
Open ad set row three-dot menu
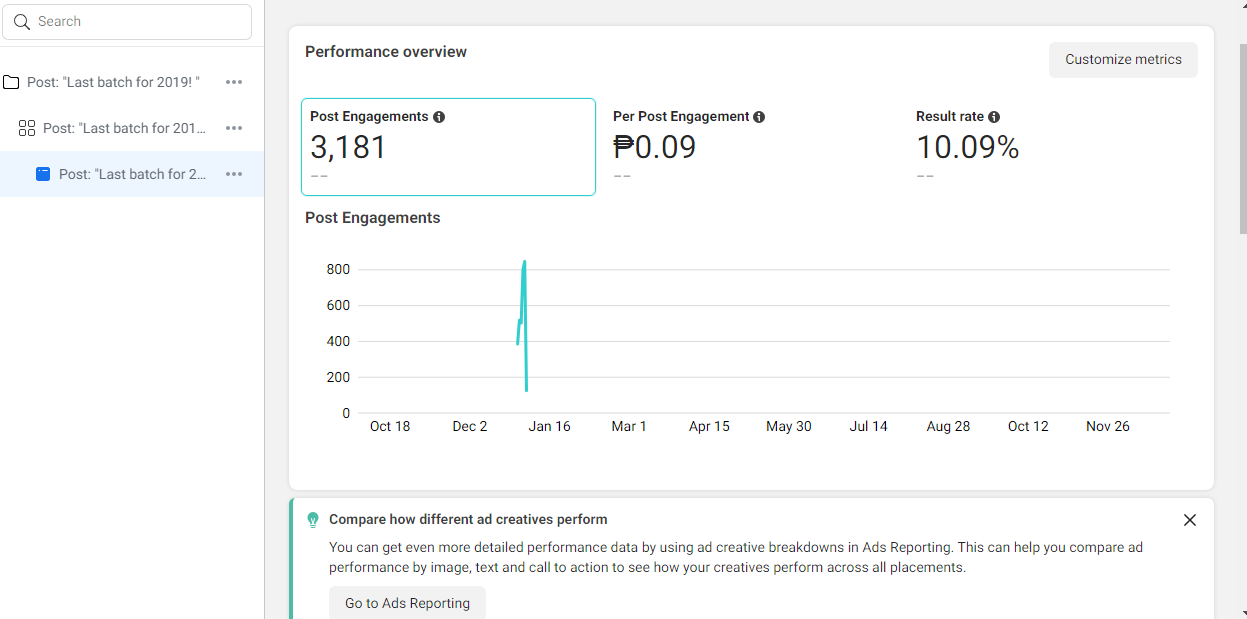click(234, 128)
